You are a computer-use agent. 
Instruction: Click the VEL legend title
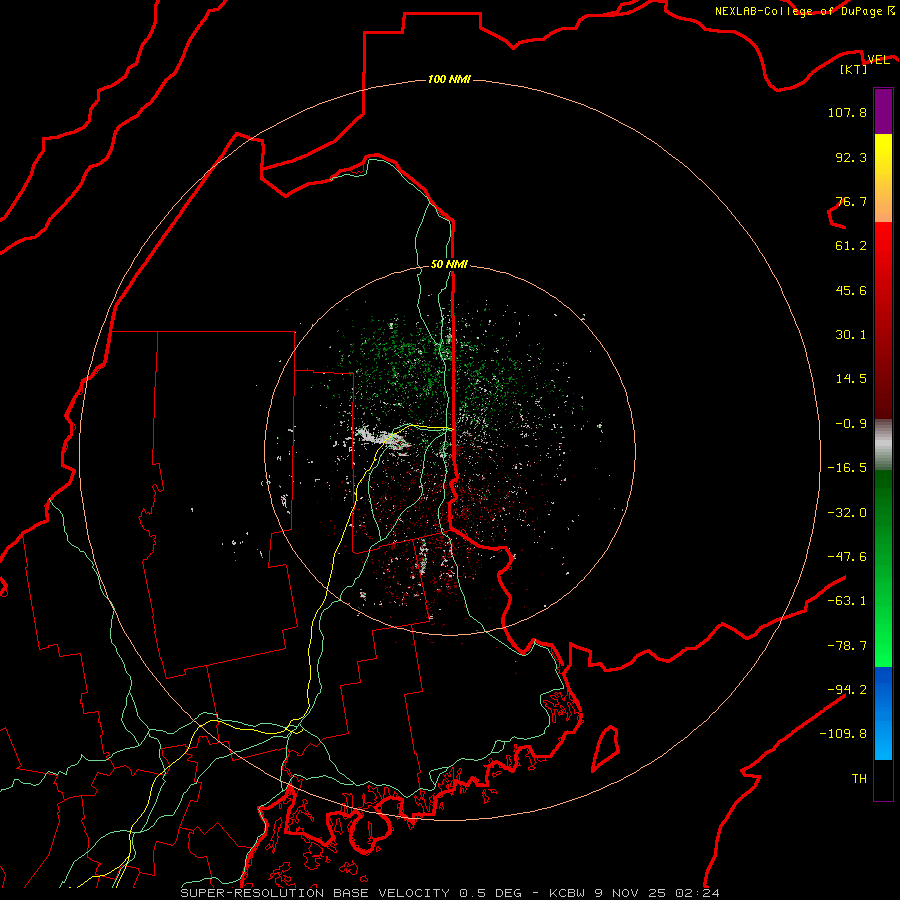pyautogui.click(x=878, y=59)
